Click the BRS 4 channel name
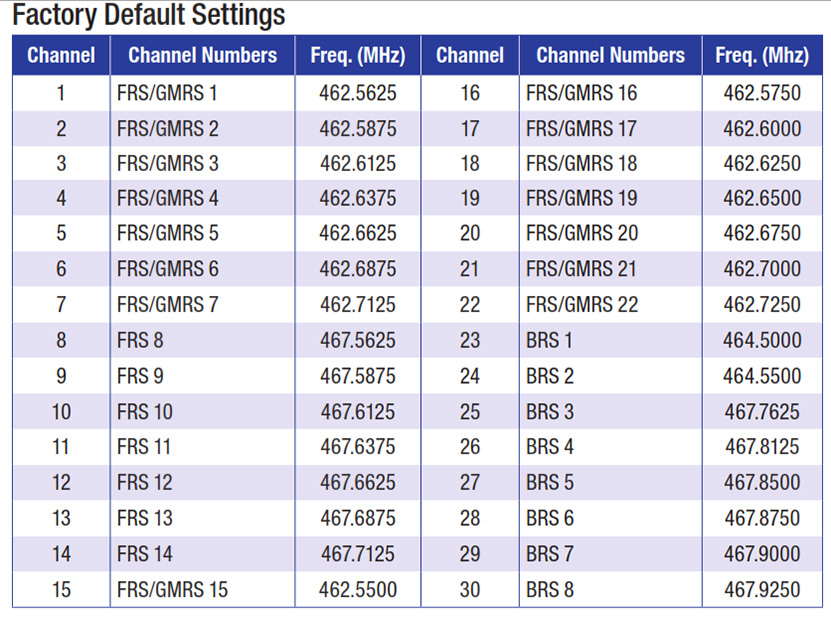Image resolution: width=831 pixels, height=617 pixels. click(550, 447)
